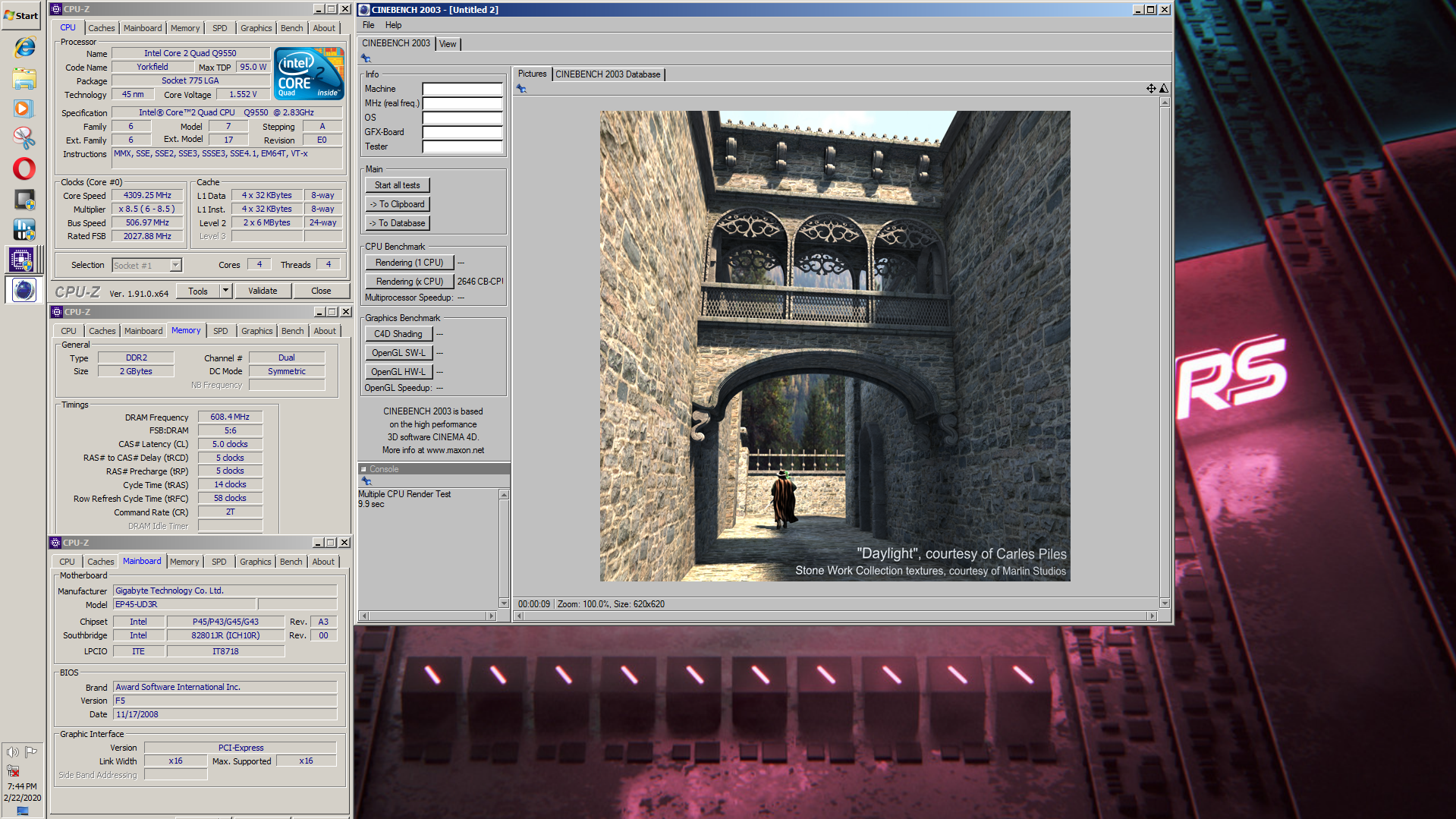Viewport: 1456px width, 819px height.
Task: Click the Memory CPU-Z window title icon
Action: tap(56, 312)
